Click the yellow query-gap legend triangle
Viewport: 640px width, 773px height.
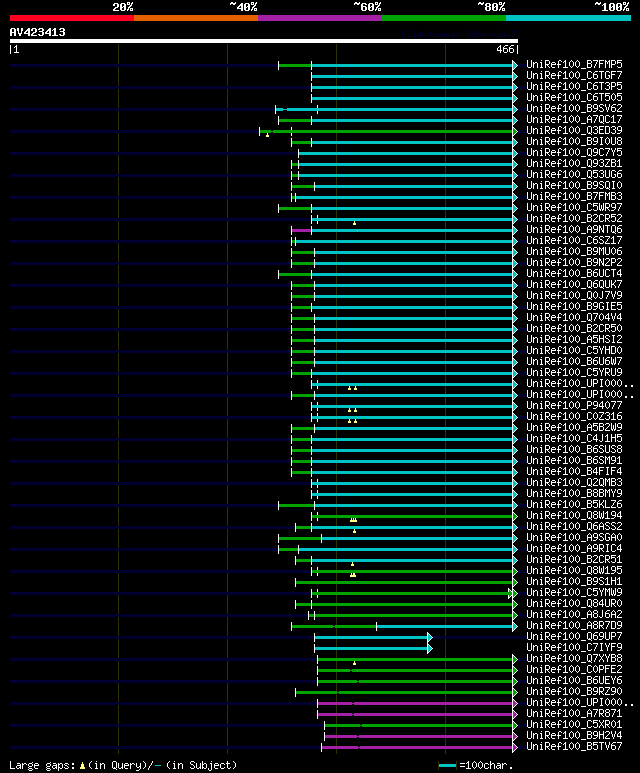pos(82,766)
